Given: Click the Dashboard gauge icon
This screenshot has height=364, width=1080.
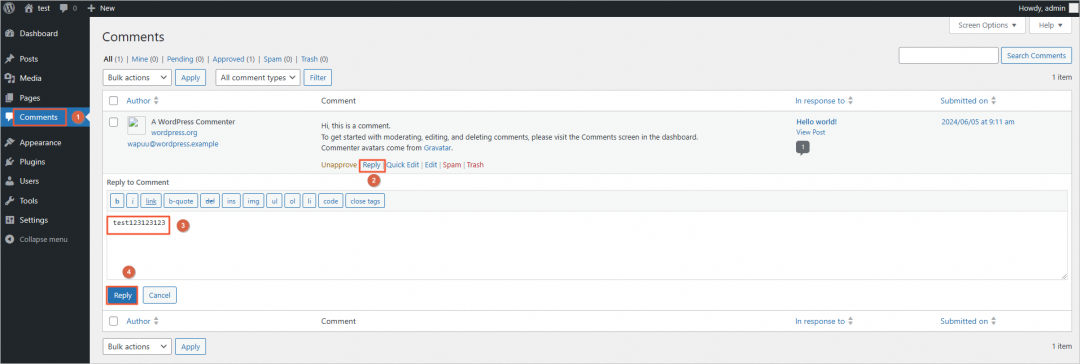Looking at the screenshot, I should (10, 34).
